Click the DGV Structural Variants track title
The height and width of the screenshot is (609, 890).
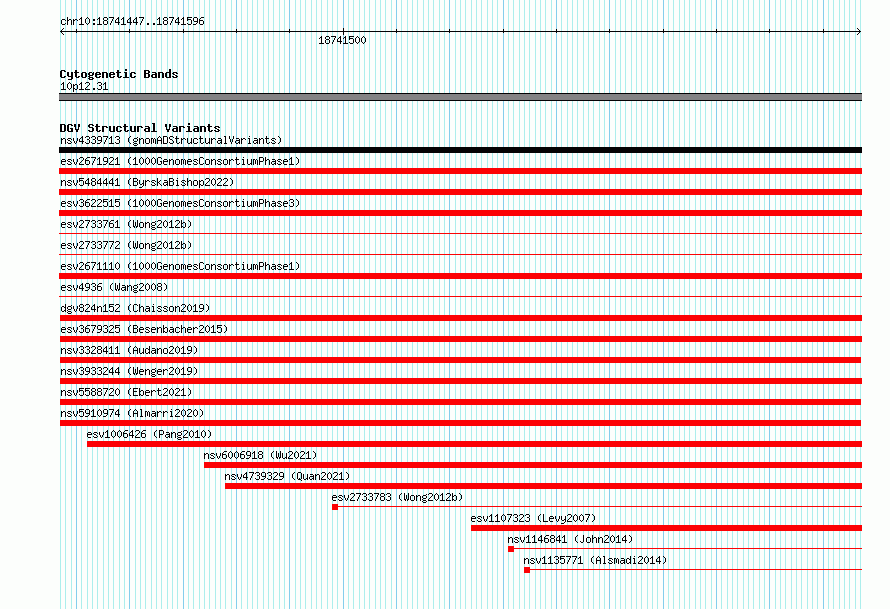coord(140,128)
